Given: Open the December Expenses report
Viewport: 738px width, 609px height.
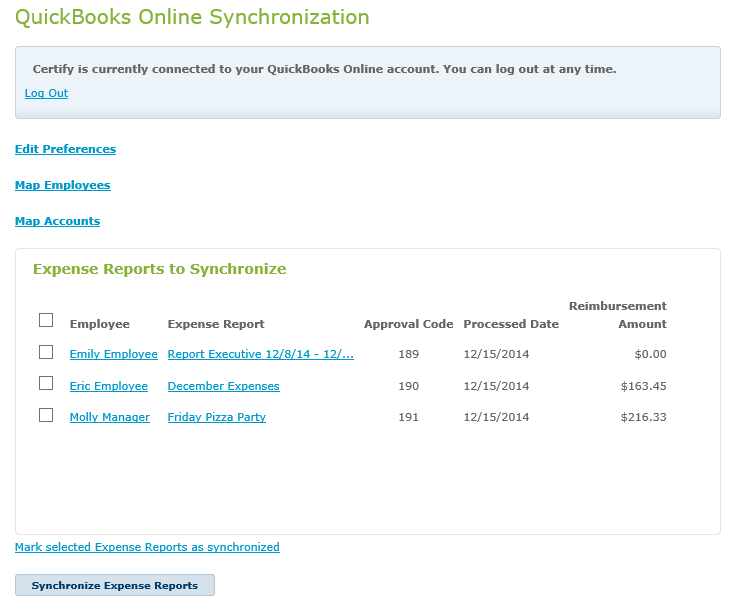Looking at the screenshot, I should click(224, 386).
